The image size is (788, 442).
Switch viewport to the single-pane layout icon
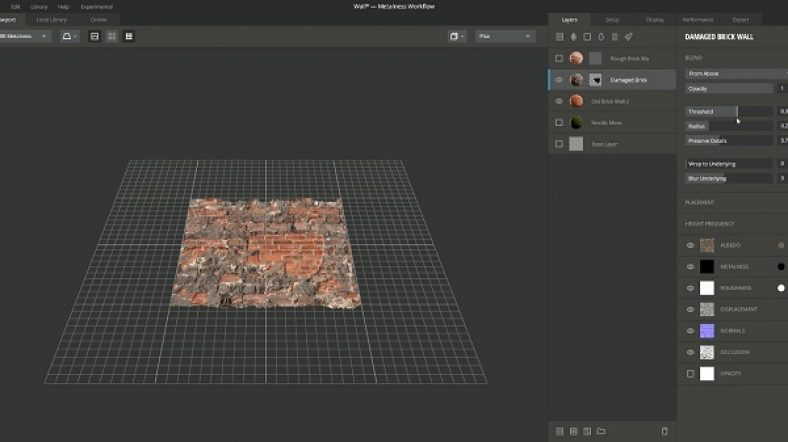tap(94, 37)
